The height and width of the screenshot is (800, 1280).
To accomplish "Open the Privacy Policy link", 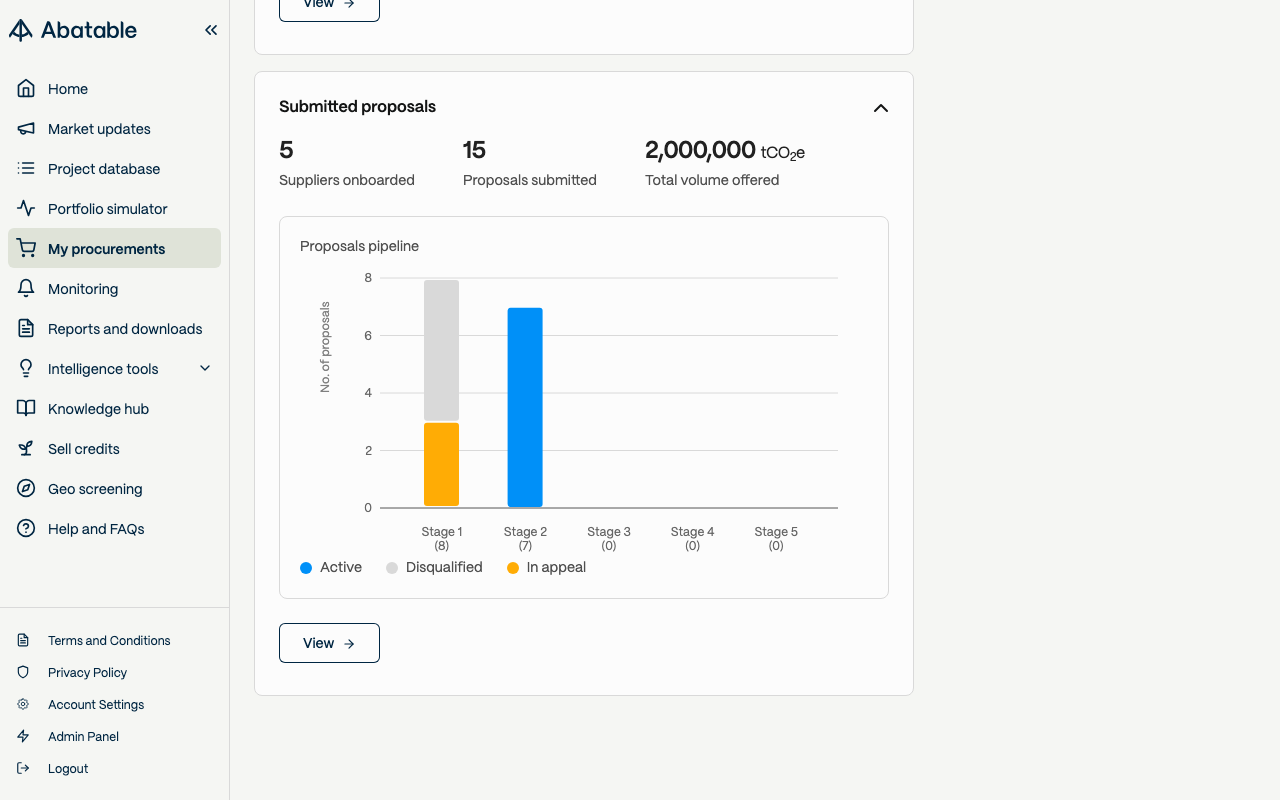I will 87,673.
